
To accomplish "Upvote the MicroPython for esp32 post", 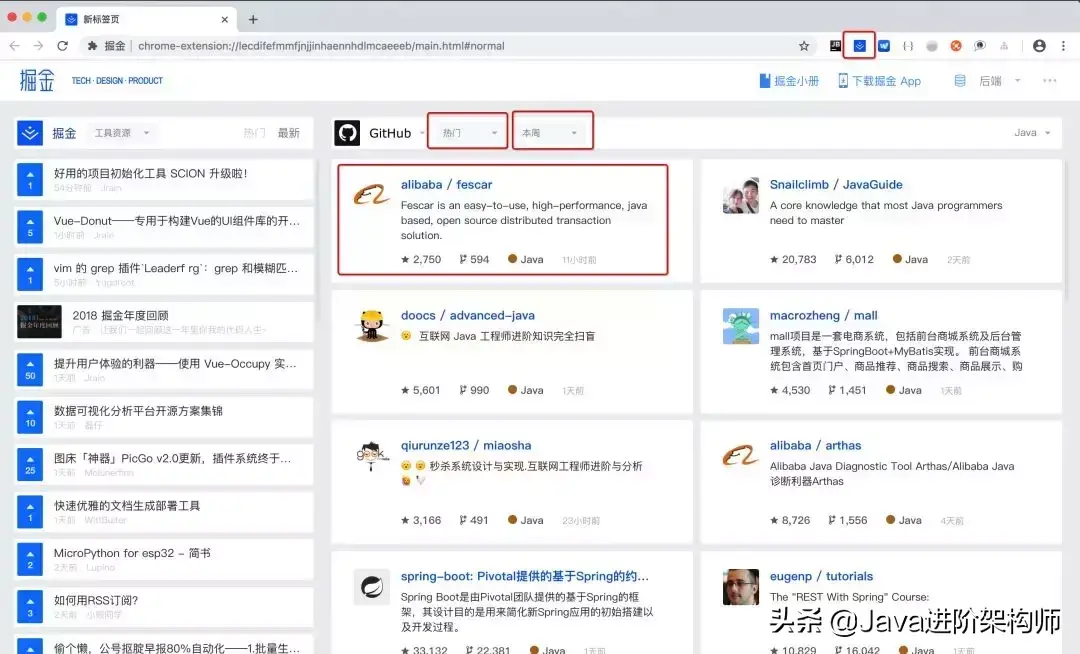I will (30, 559).
